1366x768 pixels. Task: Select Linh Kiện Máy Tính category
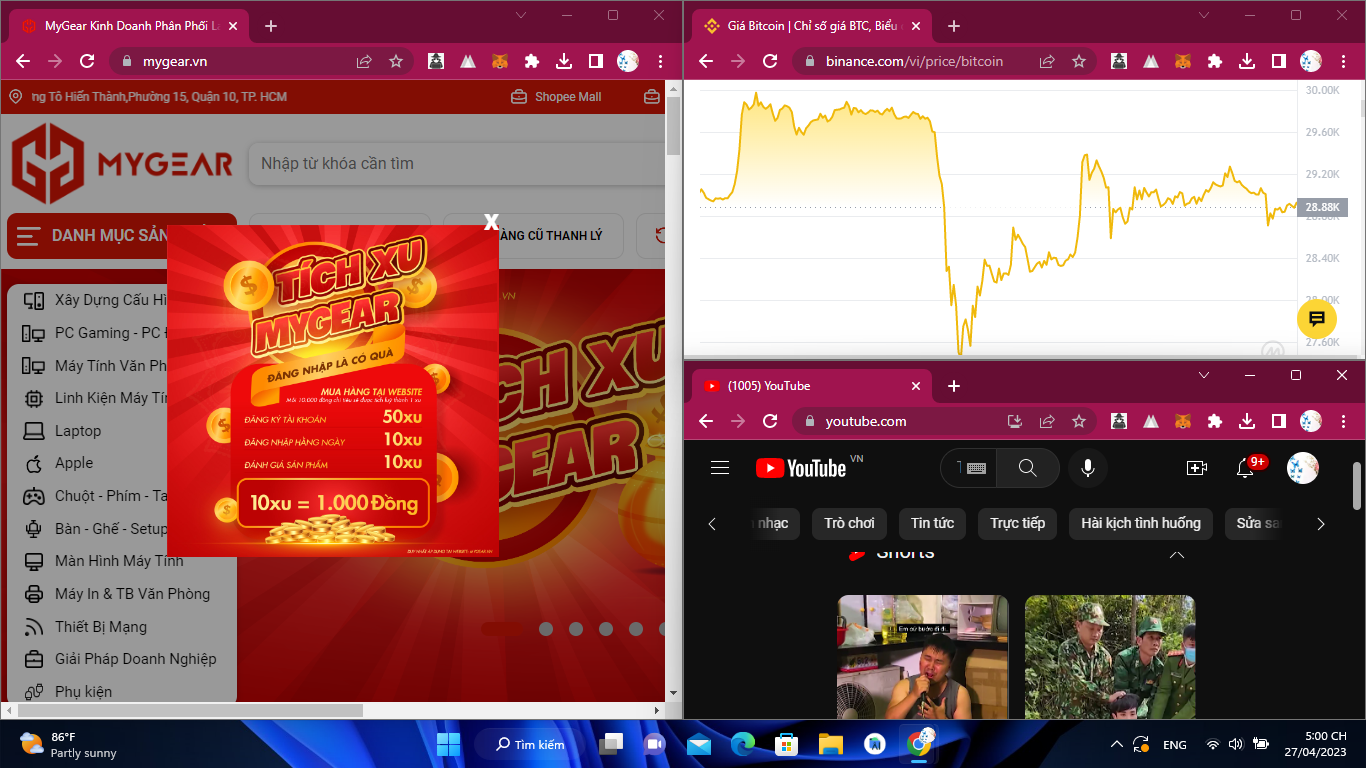point(110,398)
